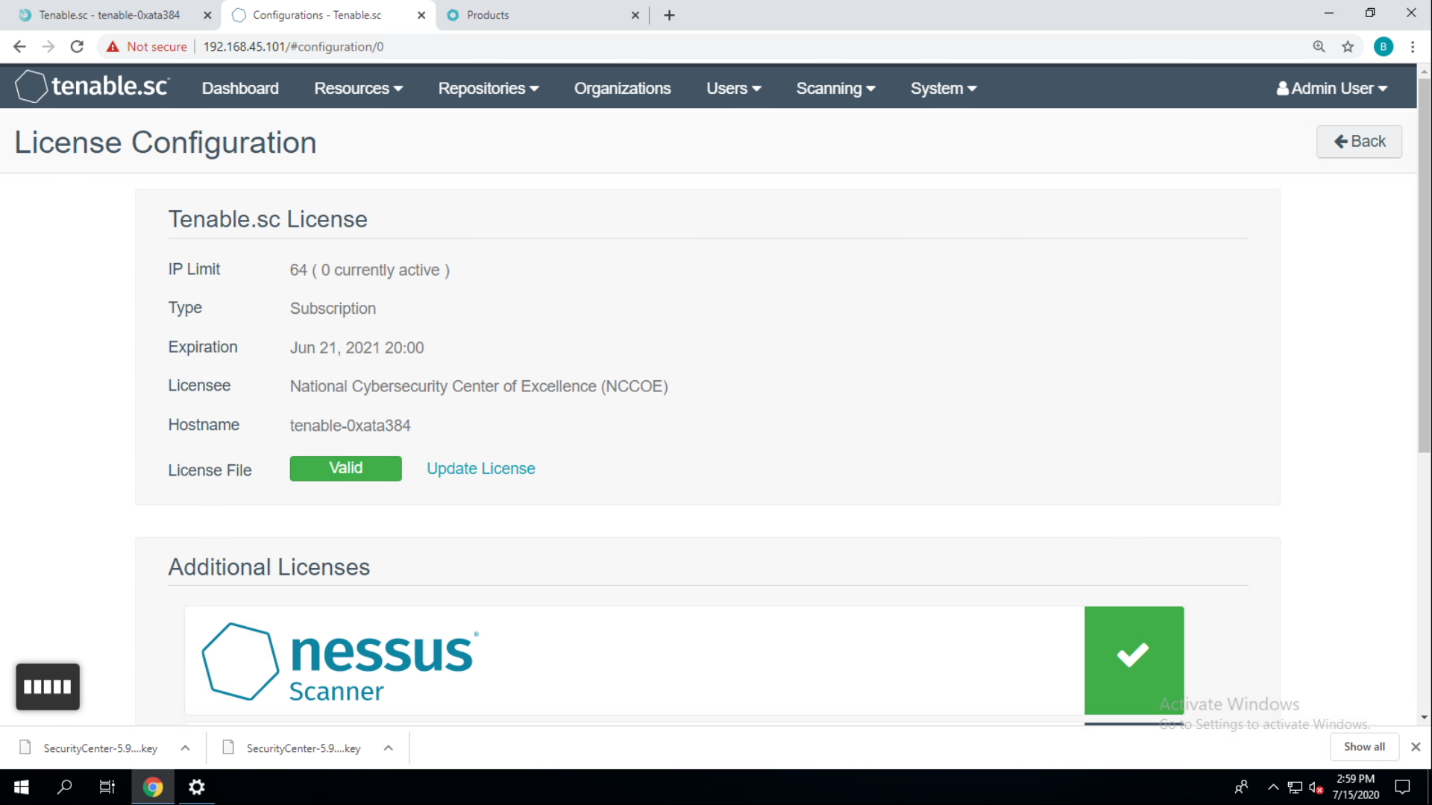1432x805 pixels.
Task: Close the Configurations - Tenable.sc tab
Action: point(421,15)
